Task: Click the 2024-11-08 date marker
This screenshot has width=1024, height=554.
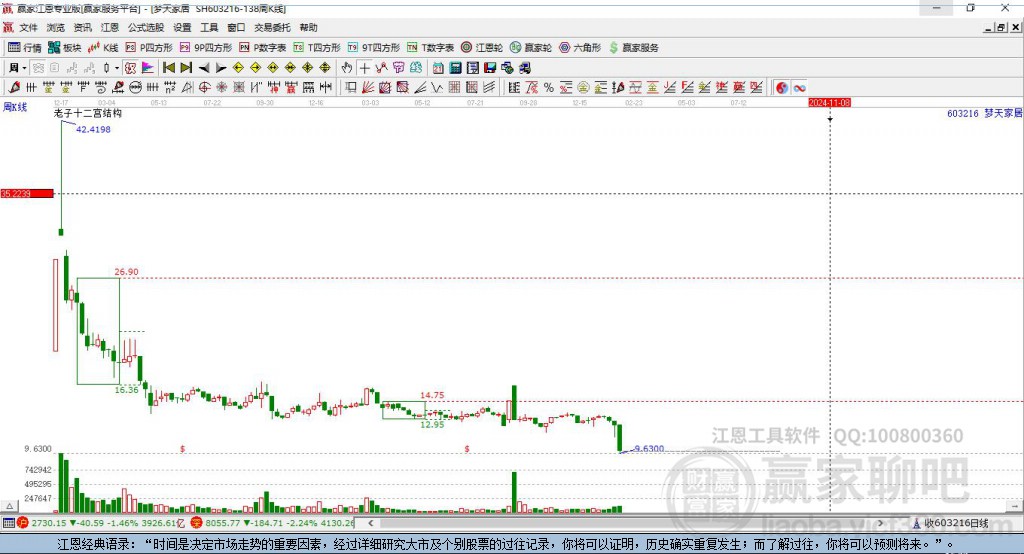Action: (x=829, y=103)
